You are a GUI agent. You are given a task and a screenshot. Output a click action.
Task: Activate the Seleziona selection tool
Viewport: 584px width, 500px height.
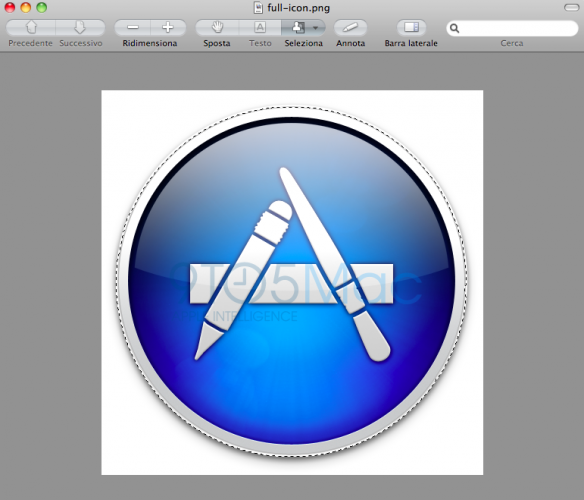(297, 28)
